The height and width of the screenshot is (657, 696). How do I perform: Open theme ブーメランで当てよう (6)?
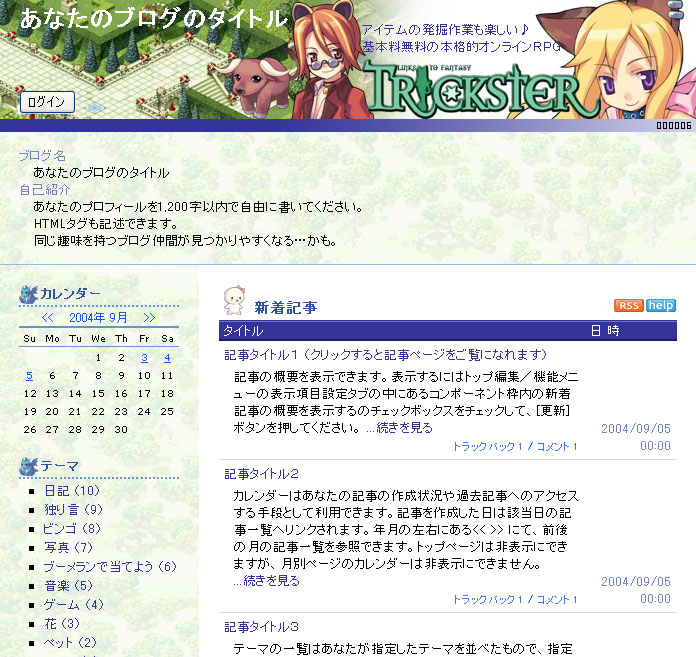(x=110, y=566)
